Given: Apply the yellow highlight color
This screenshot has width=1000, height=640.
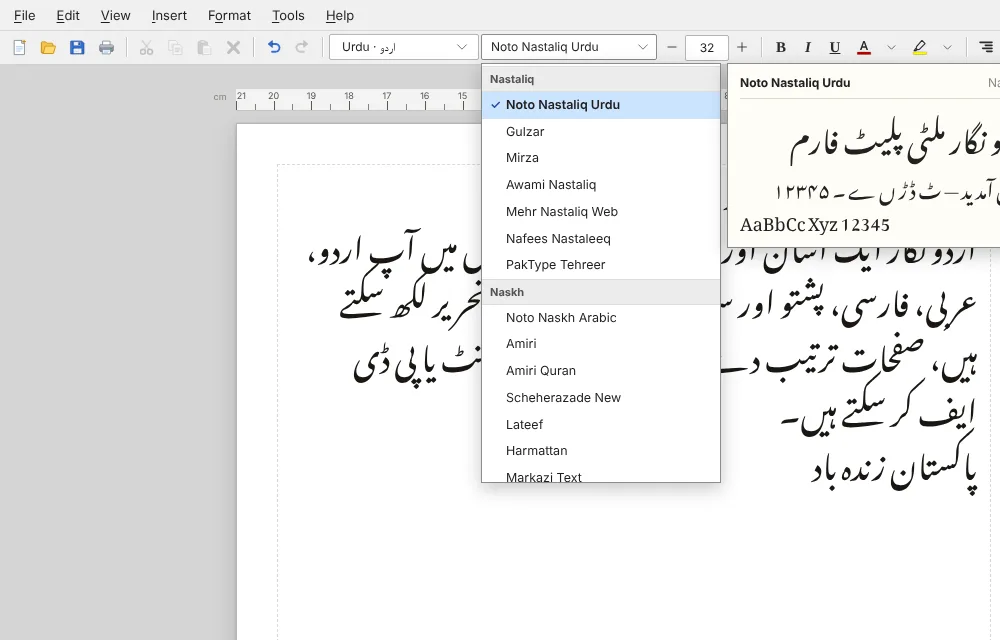Looking at the screenshot, I should tap(920, 47).
